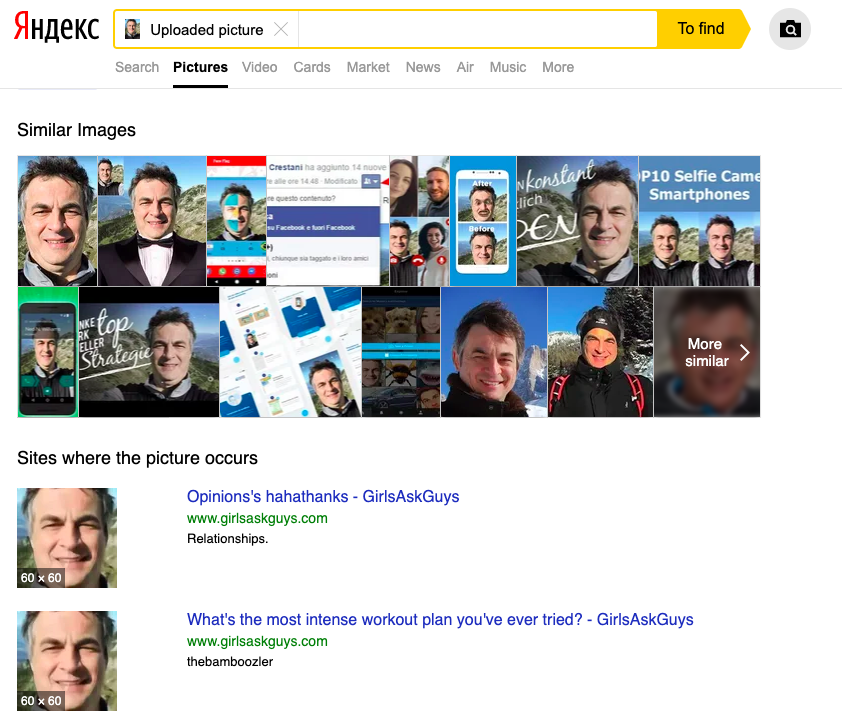Screen dimensions: 842x715
Task: Remove the uploaded picture with X icon
Action: coord(281,29)
